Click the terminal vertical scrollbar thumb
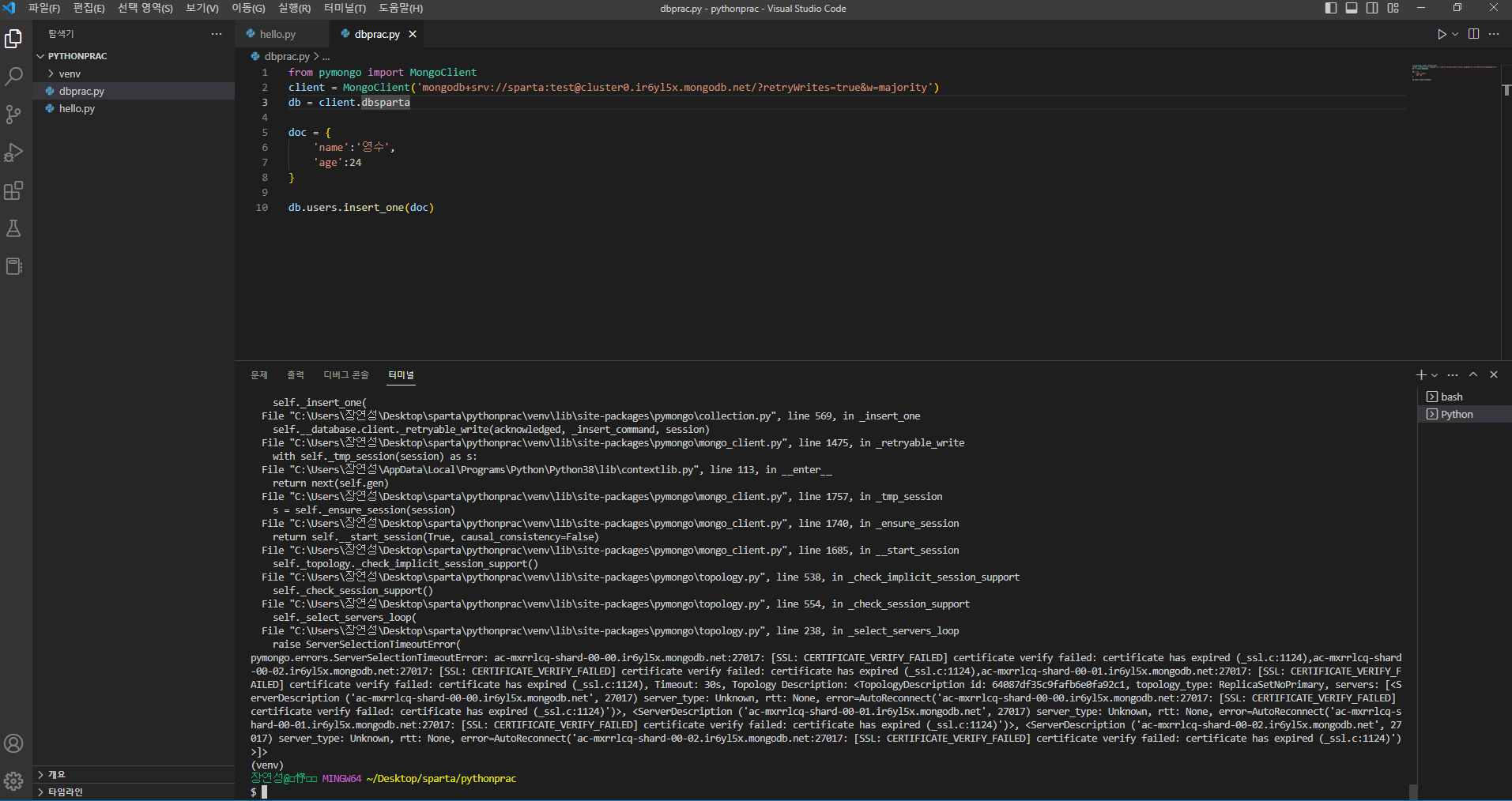This screenshot has width=1512, height=801. (1413, 792)
